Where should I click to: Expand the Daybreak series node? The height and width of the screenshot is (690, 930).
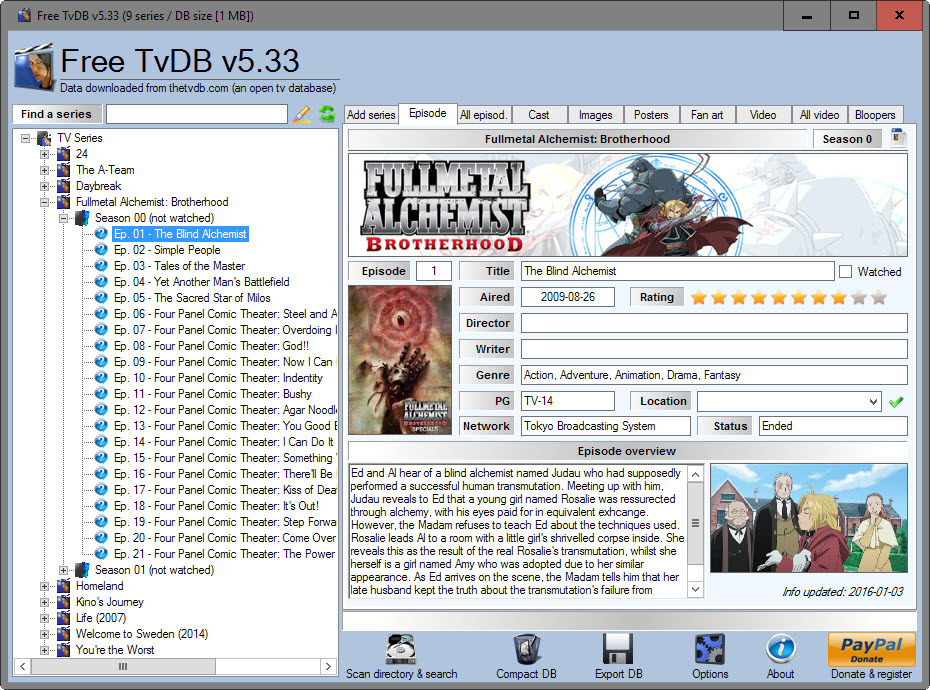(44, 186)
